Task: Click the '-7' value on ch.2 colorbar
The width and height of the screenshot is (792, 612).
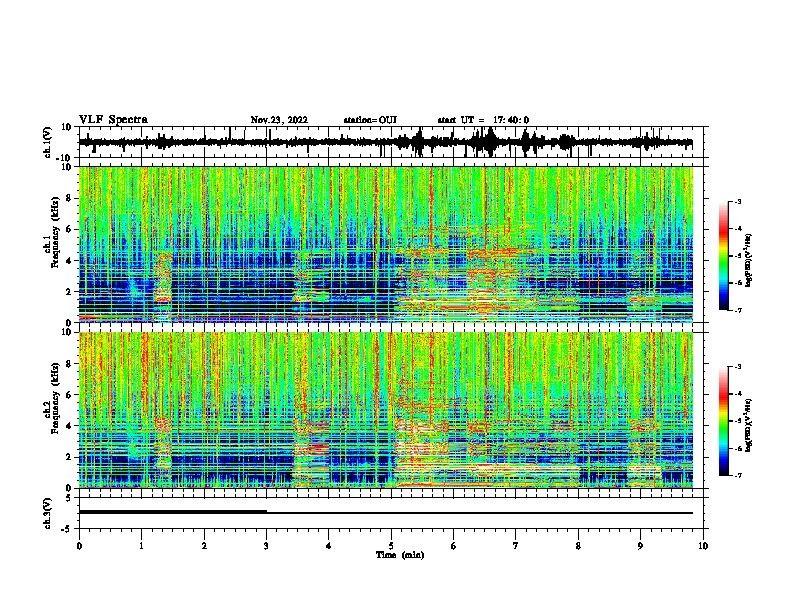Action: pos(737,475)
